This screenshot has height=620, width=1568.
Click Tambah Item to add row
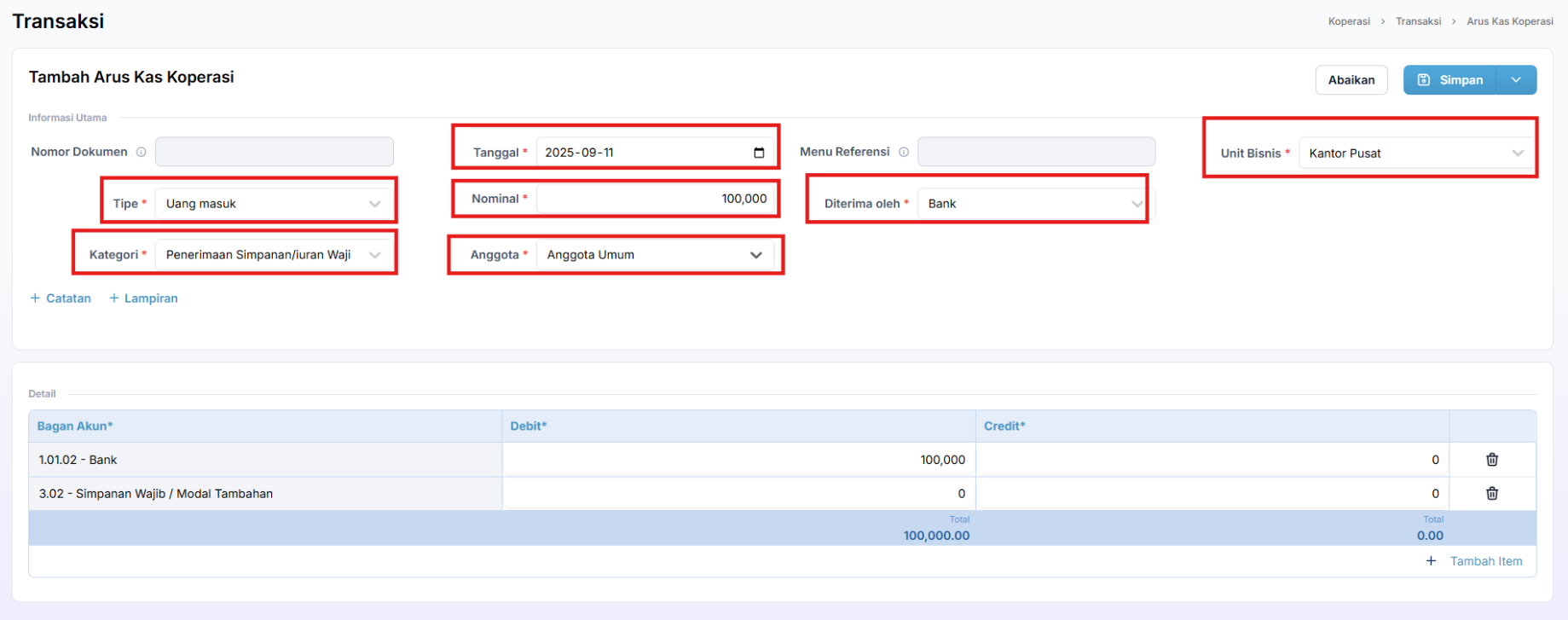pos(1486,561)
